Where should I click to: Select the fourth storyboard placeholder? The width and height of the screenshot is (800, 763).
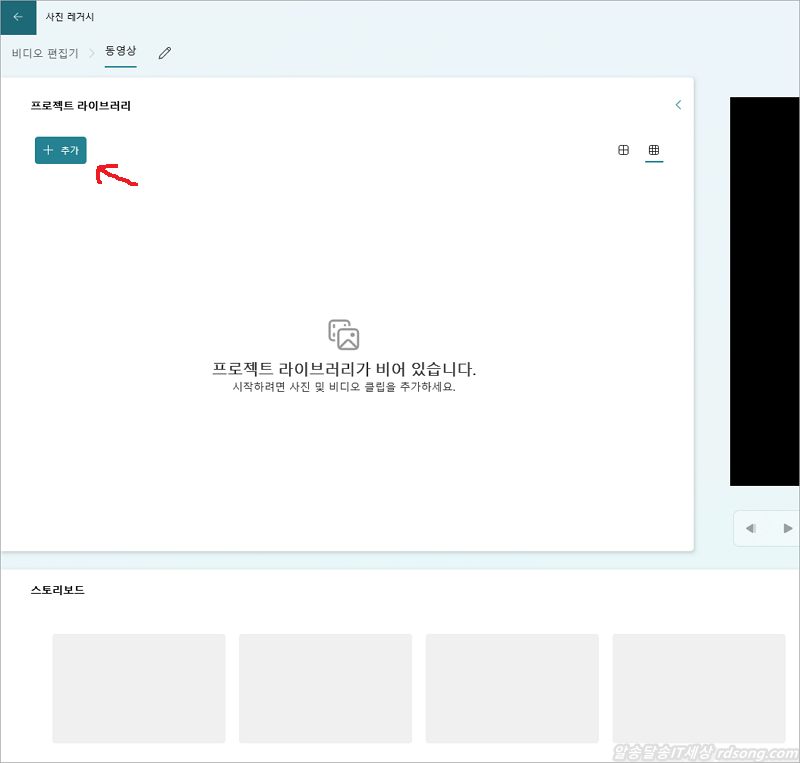699,688
